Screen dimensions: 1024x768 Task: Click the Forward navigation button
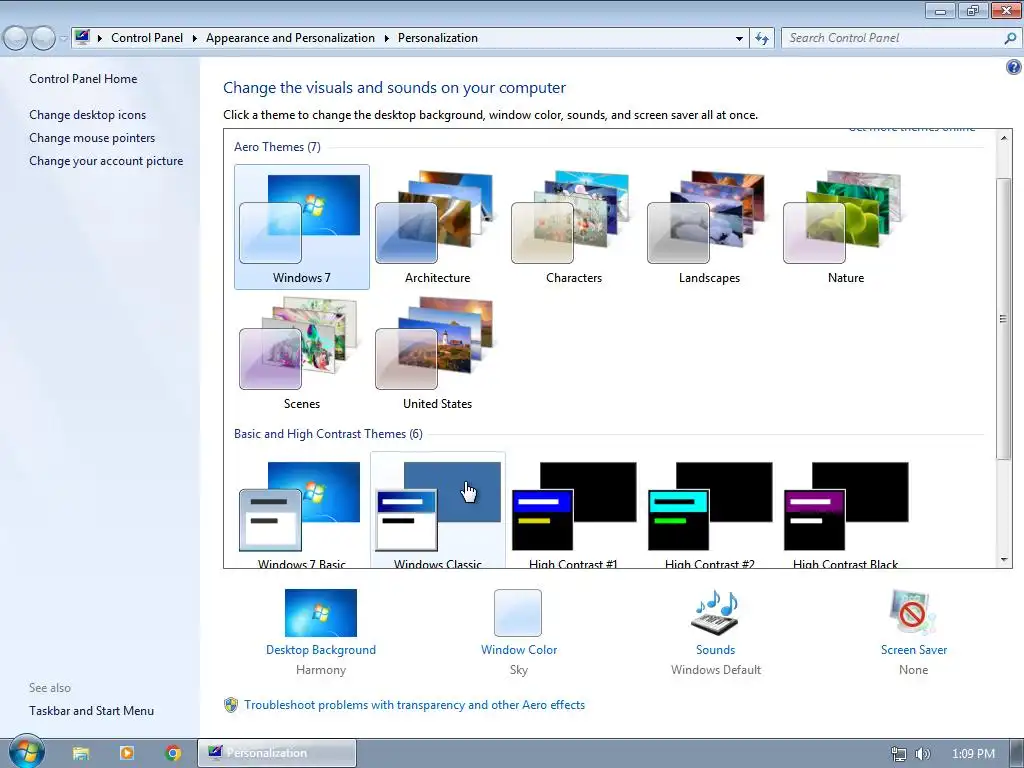point(43,39)
